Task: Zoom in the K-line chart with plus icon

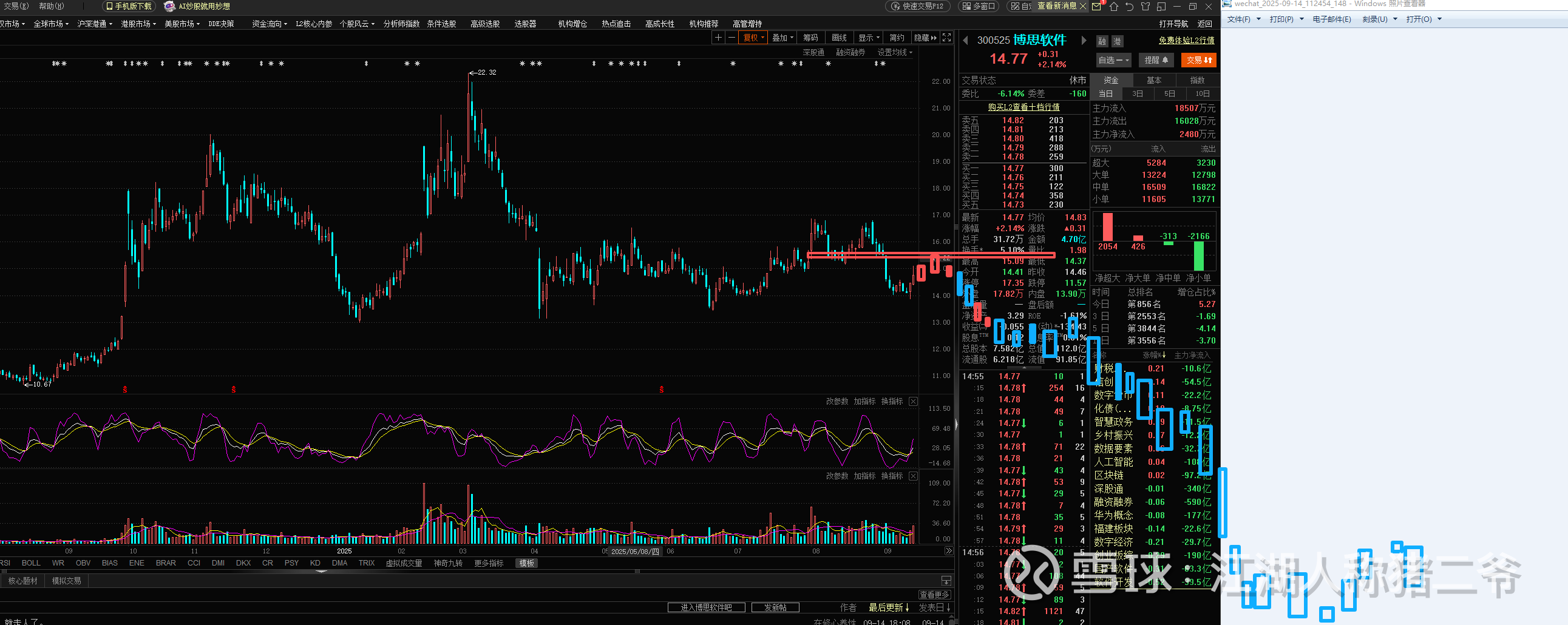Action: tap(718, 38)
